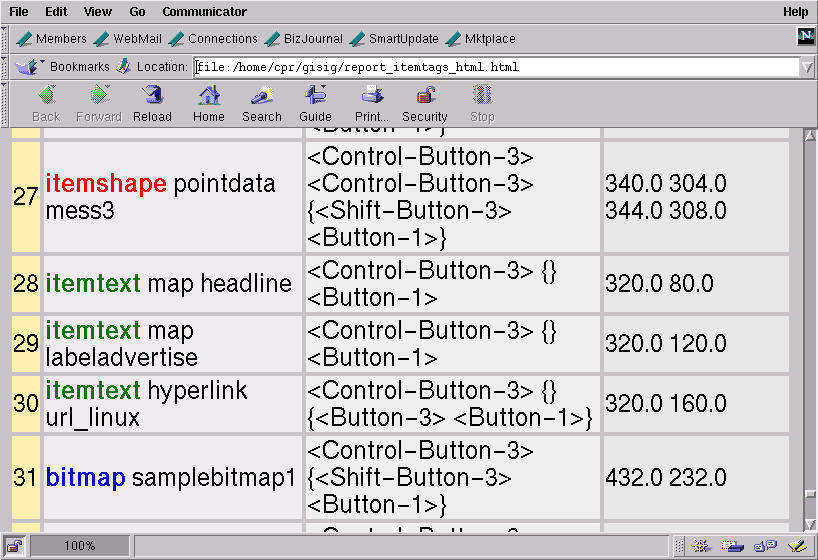Open Navigator from component bar icon
This screenshot has height=560, width=818.
pos(701,546)
